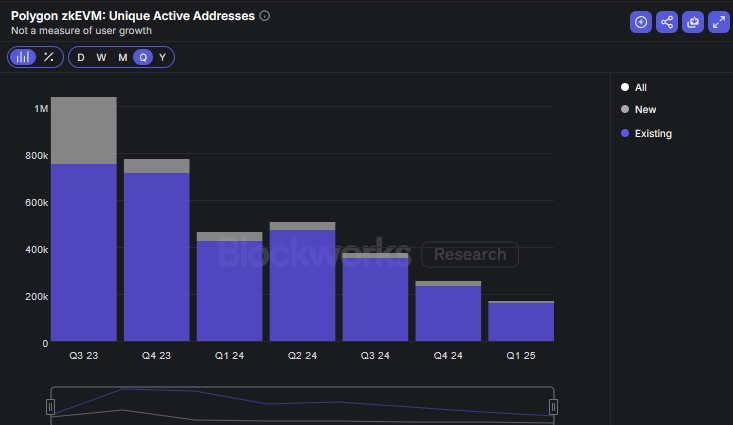Click subtitle 'Not a measure of user growth'
This screenshot has width=733, height=425.
[x=81, y=31]
